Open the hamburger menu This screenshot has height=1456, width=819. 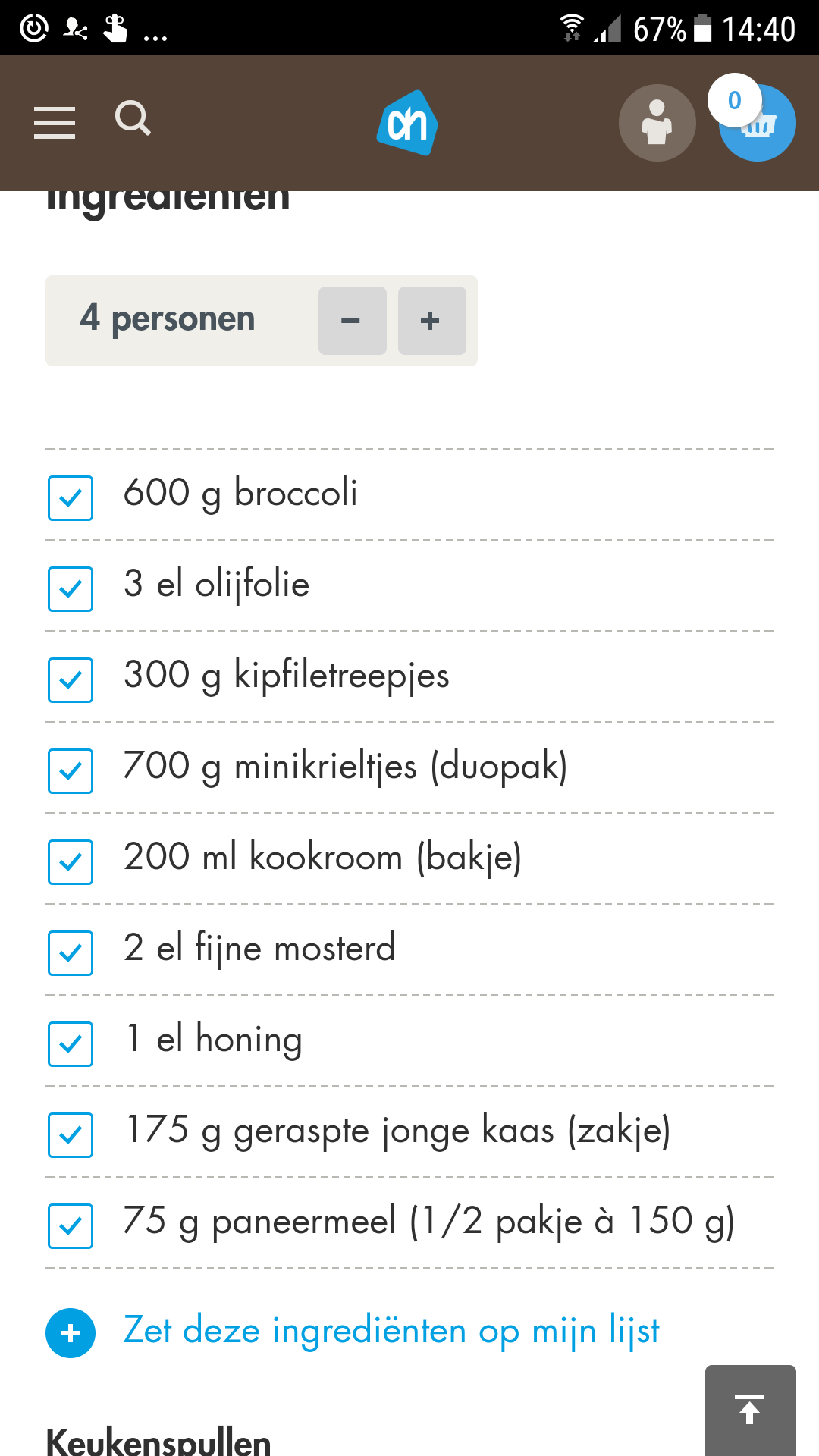[x=55, y=123]
